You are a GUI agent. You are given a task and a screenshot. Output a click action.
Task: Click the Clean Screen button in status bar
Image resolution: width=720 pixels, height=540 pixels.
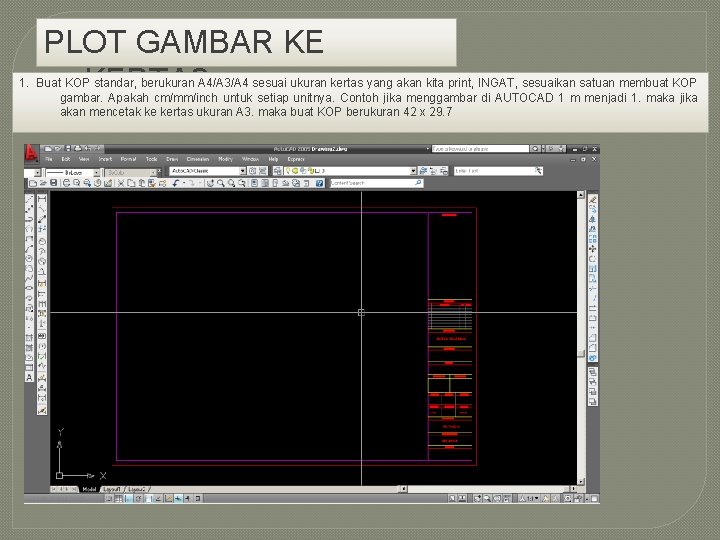tap(594, 499)
